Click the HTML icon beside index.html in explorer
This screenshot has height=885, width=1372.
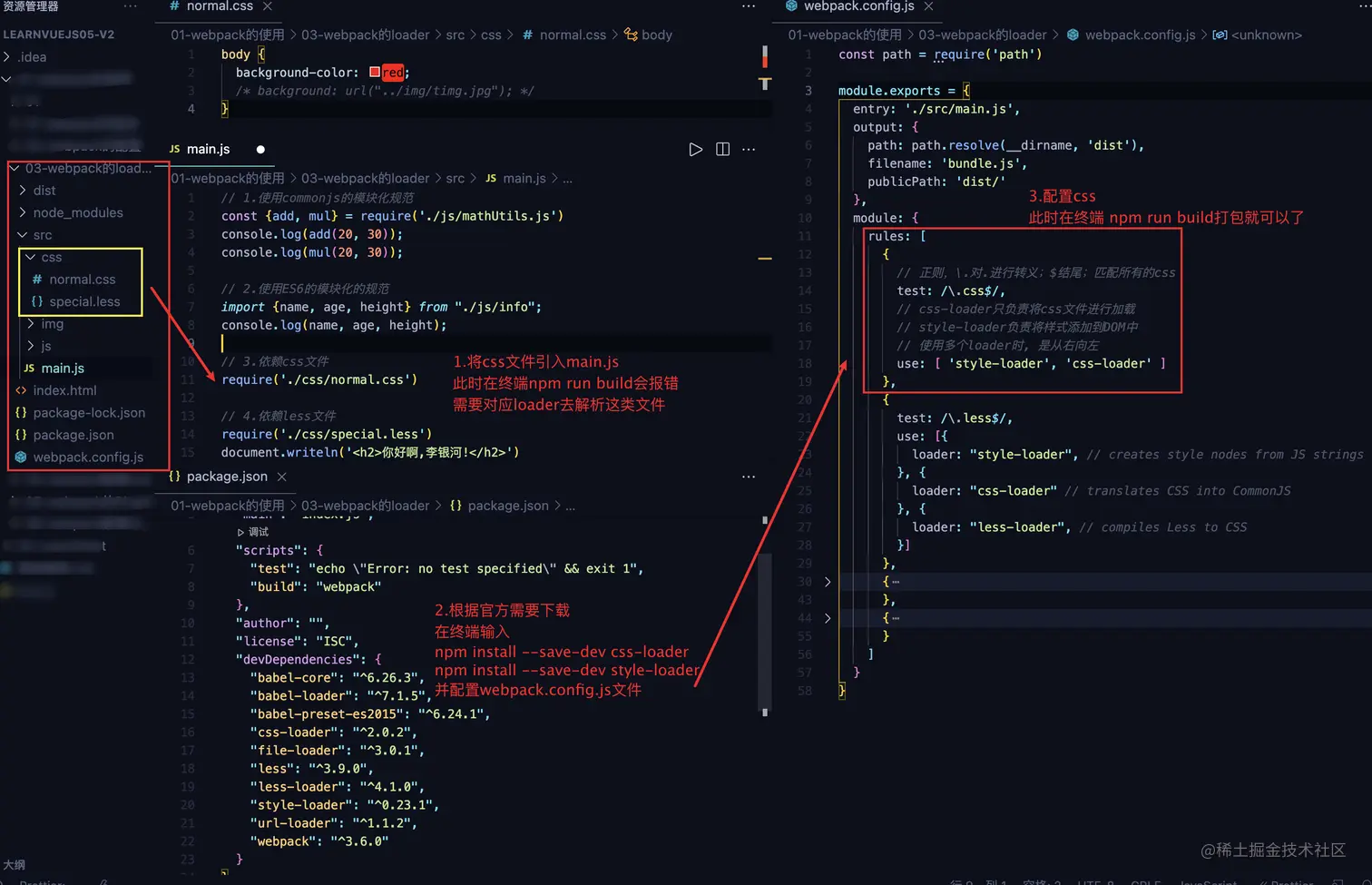[x=21, y=390]
